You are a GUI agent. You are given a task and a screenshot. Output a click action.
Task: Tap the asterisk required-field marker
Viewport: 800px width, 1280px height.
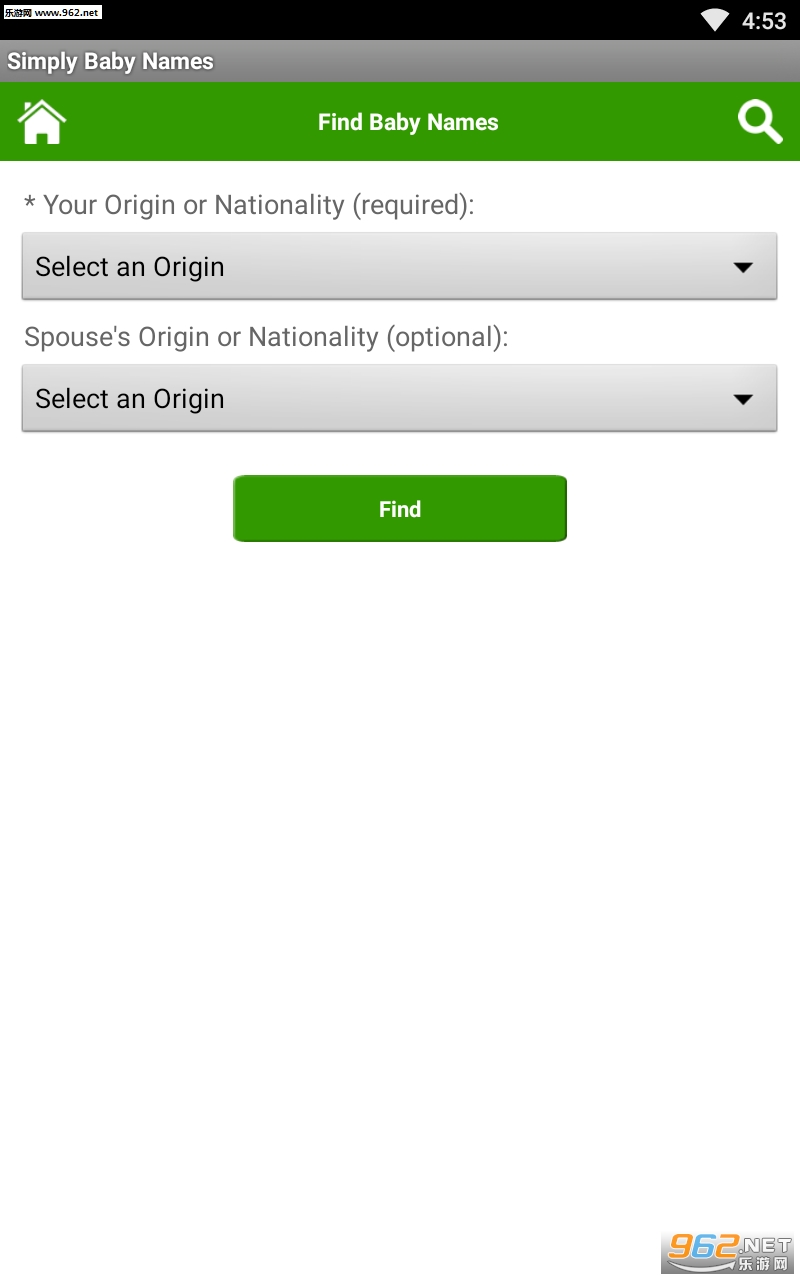(30, 205)
